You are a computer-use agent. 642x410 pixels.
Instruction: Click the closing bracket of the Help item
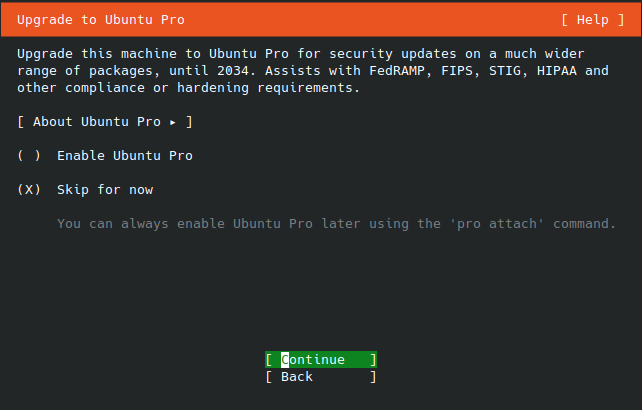click(x=621, y=20)
